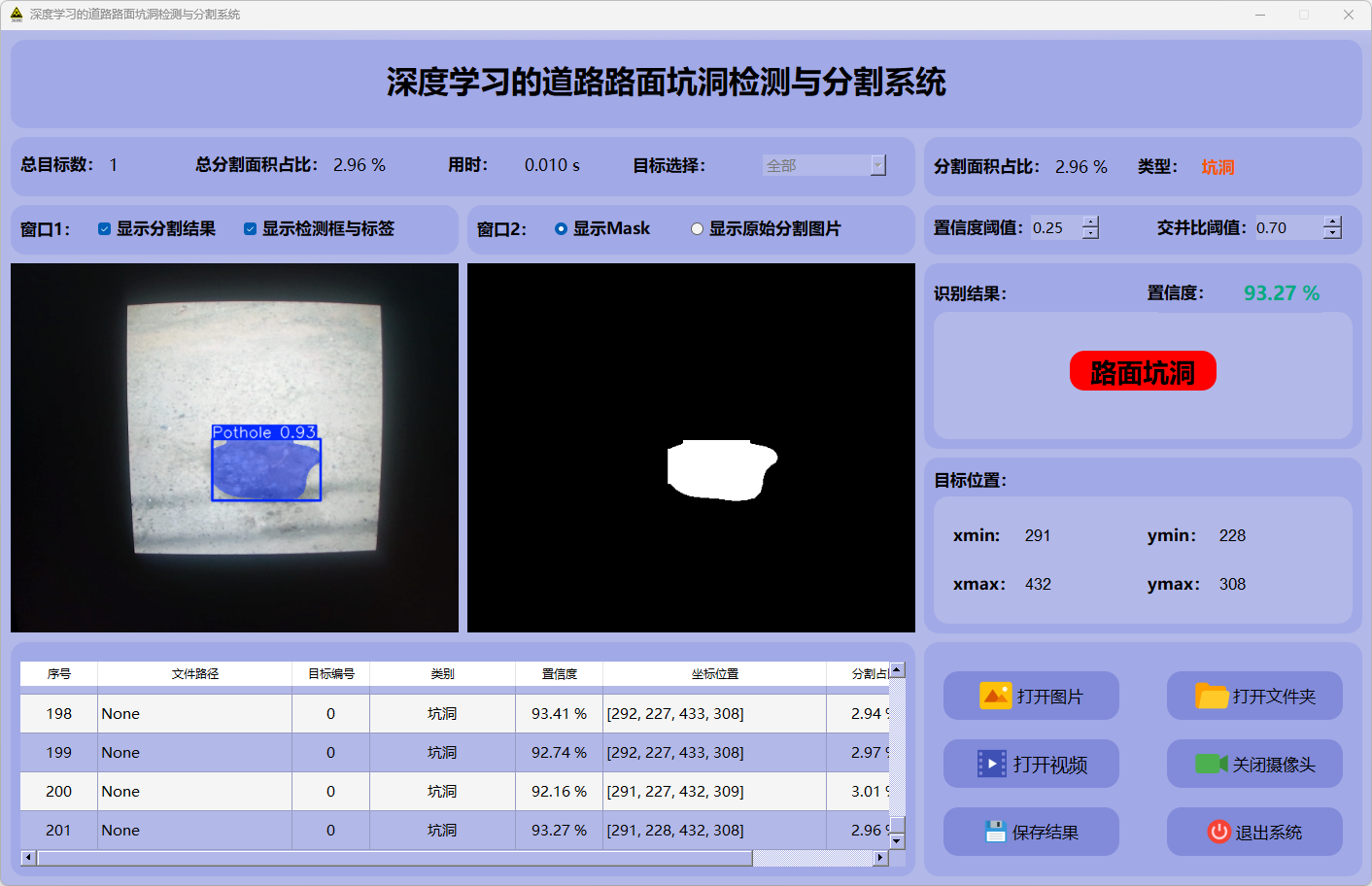The height and width of the screenshot is (886, 1372).
Task: Open the 目标选择 dropdown list
Action: (x=877, y=165)
